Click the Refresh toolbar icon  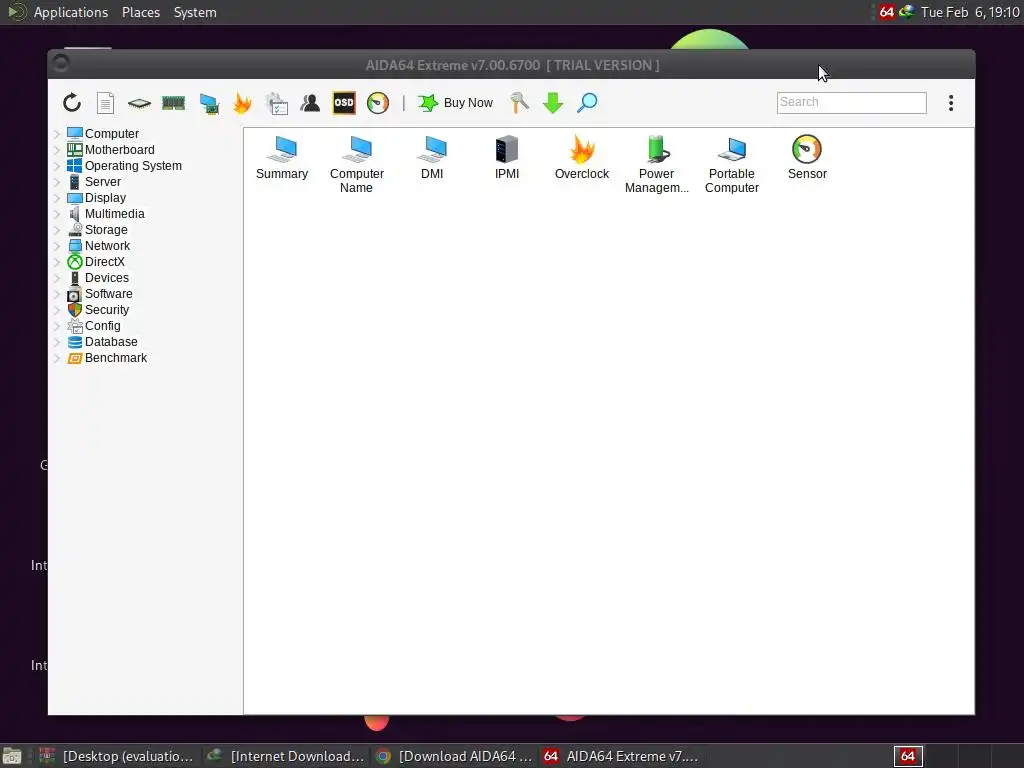click(72, 103)
